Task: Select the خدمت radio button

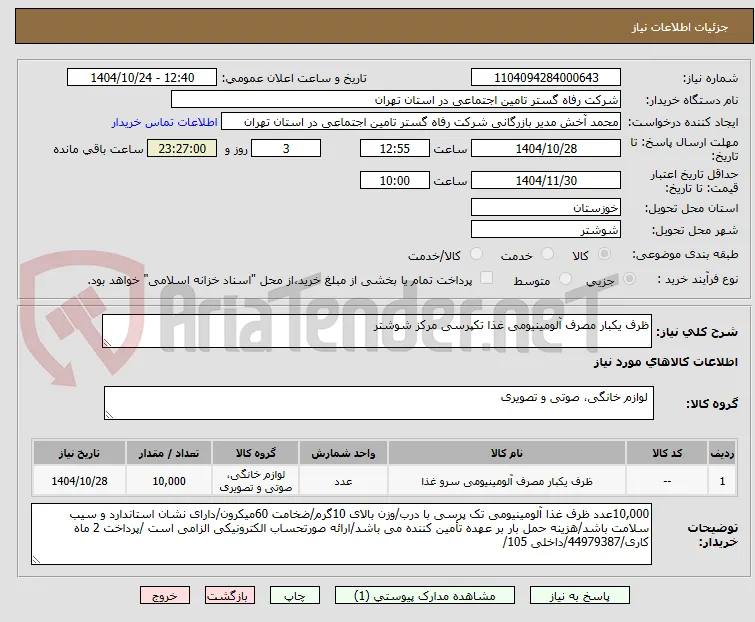Action: pyautogui.click(x=547, y=254)
